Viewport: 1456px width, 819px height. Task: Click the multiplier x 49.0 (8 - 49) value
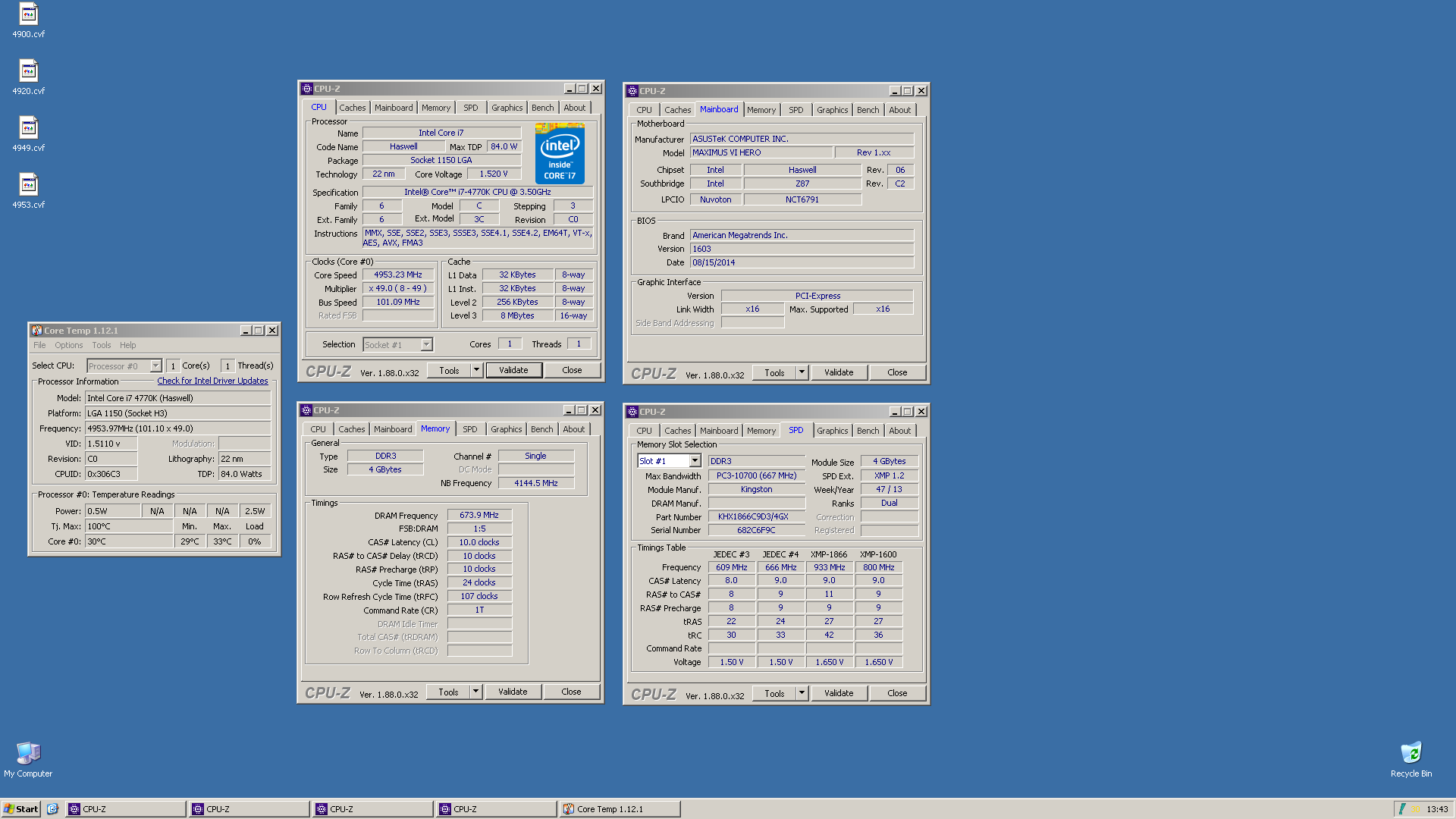point(398,288)
